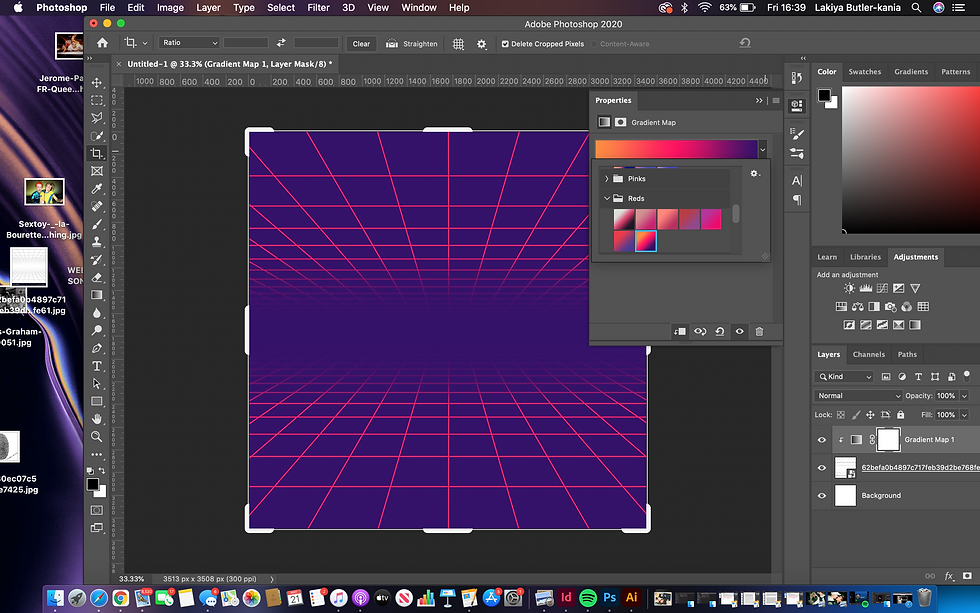Collapse the Reds gradient folder
This screenshot has width=980, height=613.
(x=606, y=198)
